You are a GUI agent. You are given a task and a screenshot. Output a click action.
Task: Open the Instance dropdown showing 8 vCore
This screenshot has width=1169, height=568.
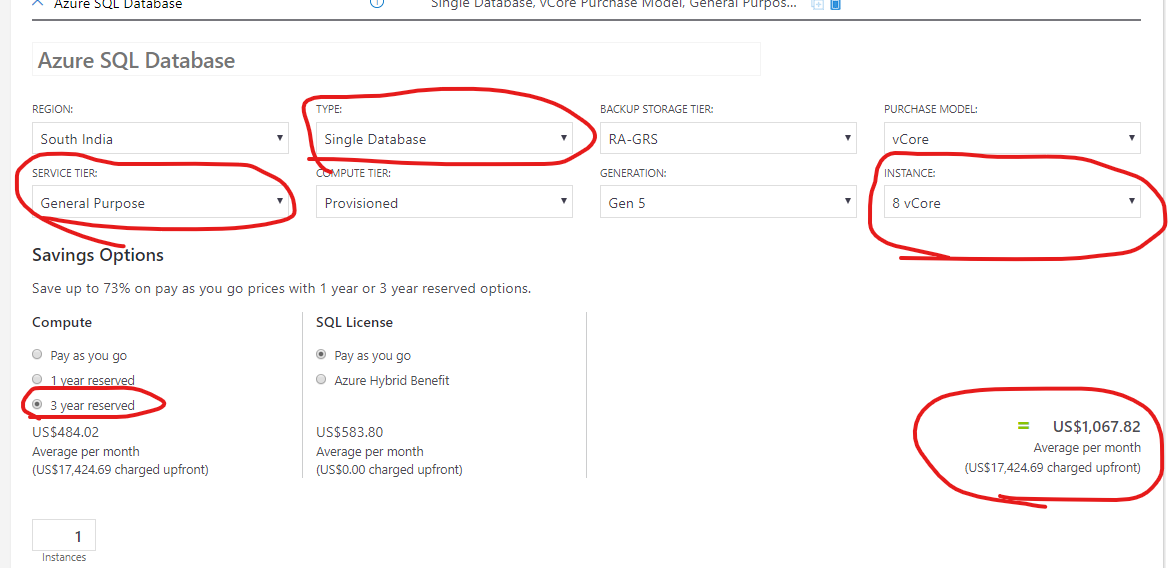1012,202
